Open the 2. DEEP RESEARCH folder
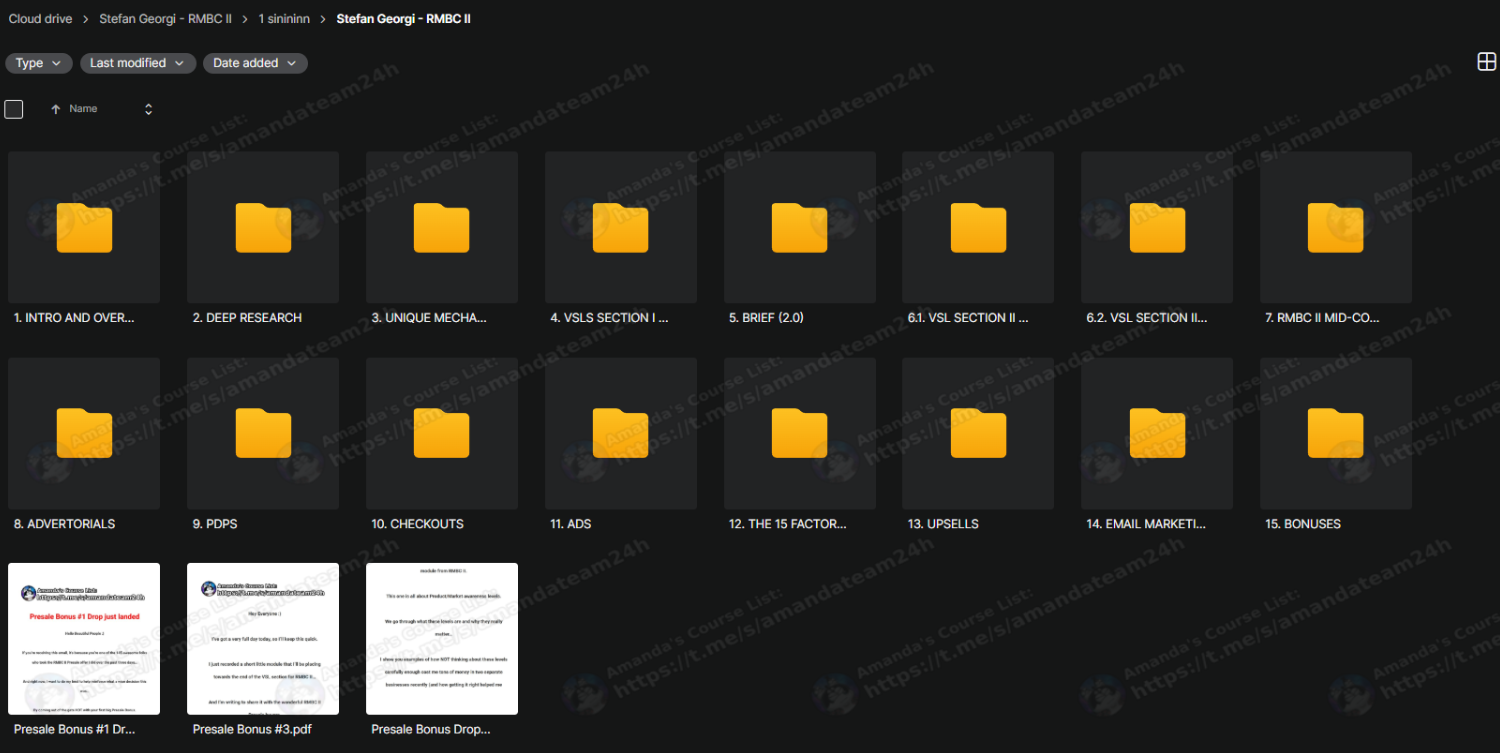Image resolution: width=1500 pixels, height=753 pixels. 263,228
